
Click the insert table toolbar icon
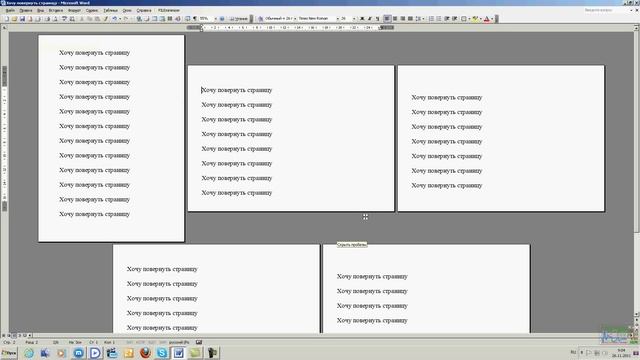(155, 19)
